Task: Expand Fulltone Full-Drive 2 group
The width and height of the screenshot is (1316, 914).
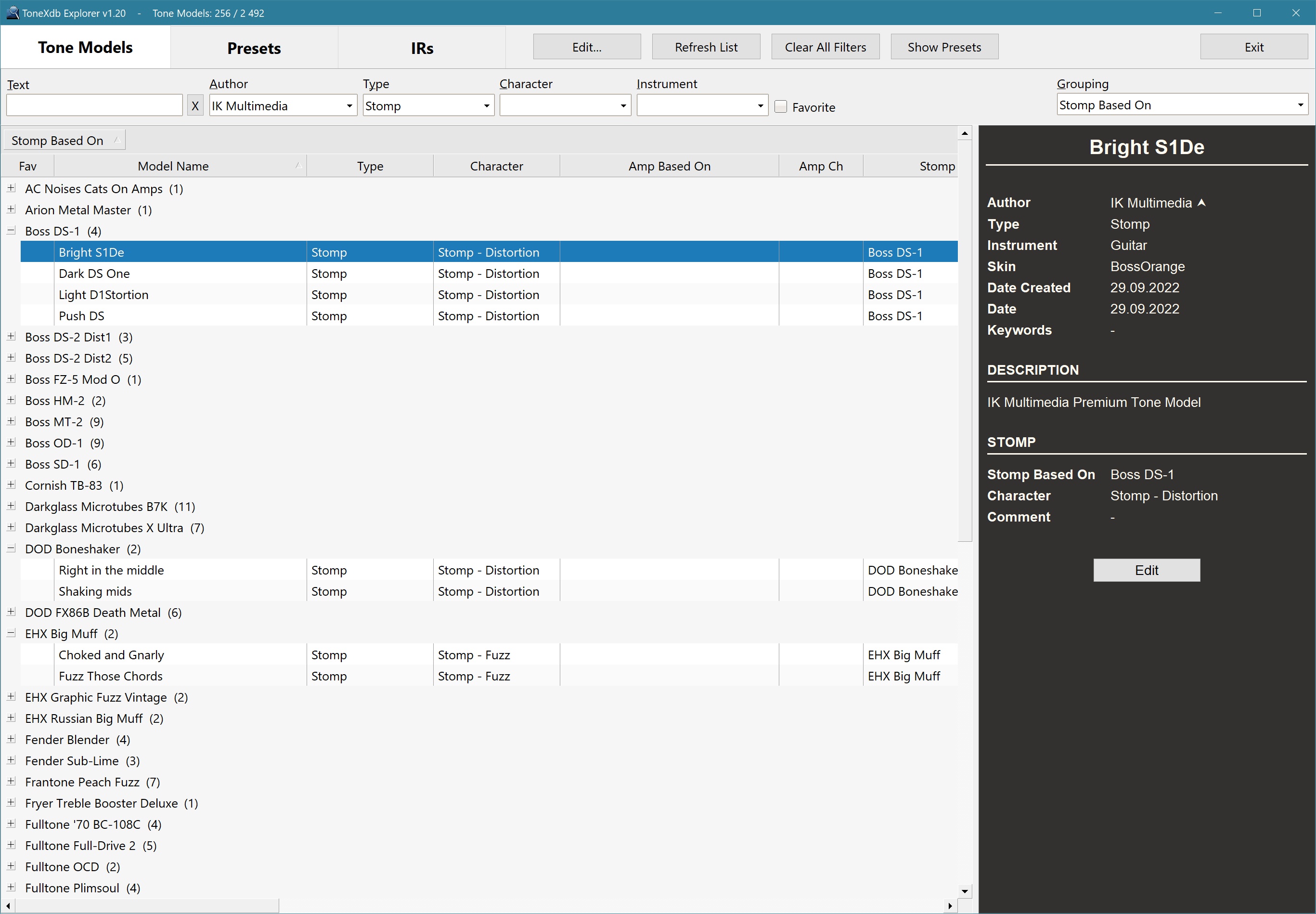Action: coord(11,845)
